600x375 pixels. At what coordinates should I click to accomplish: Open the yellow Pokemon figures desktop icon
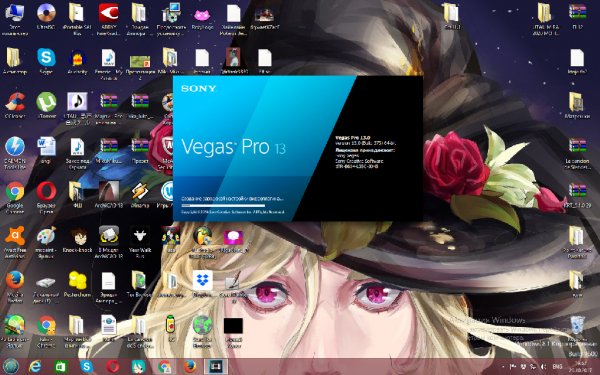[78, 280]
